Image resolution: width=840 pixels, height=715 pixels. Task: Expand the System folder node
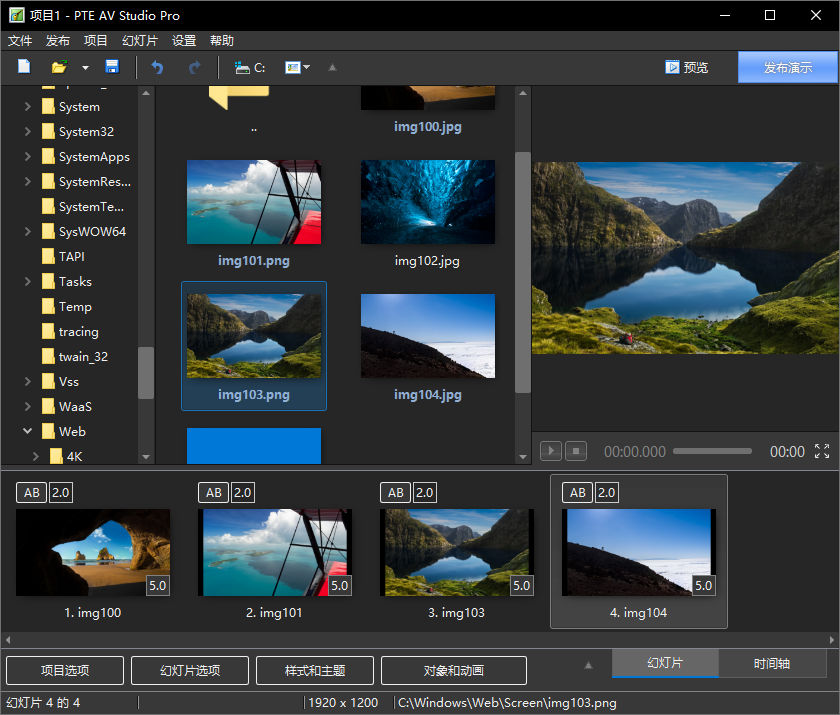coord(27,107)
